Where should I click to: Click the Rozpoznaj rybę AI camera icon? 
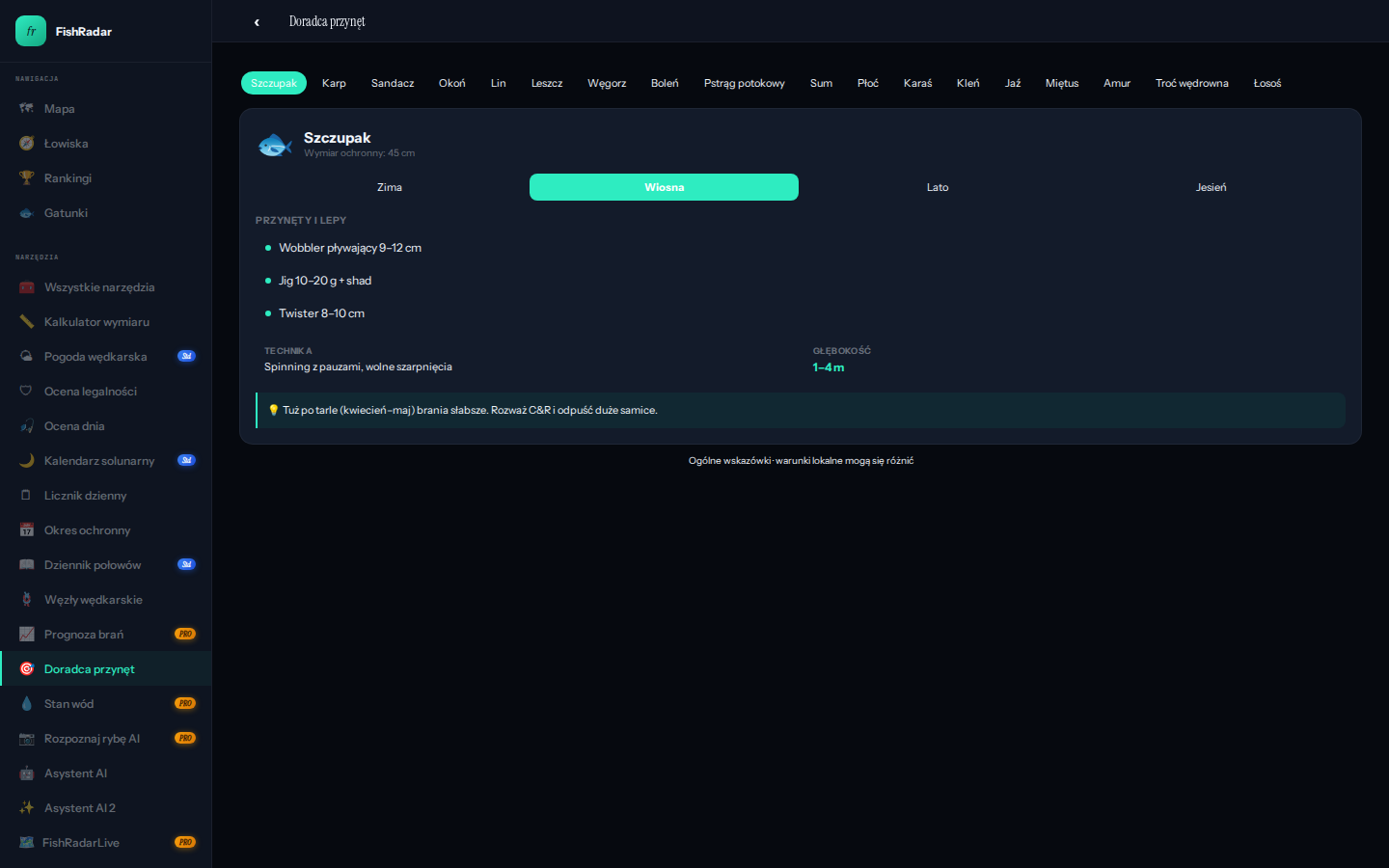point(27,739)
